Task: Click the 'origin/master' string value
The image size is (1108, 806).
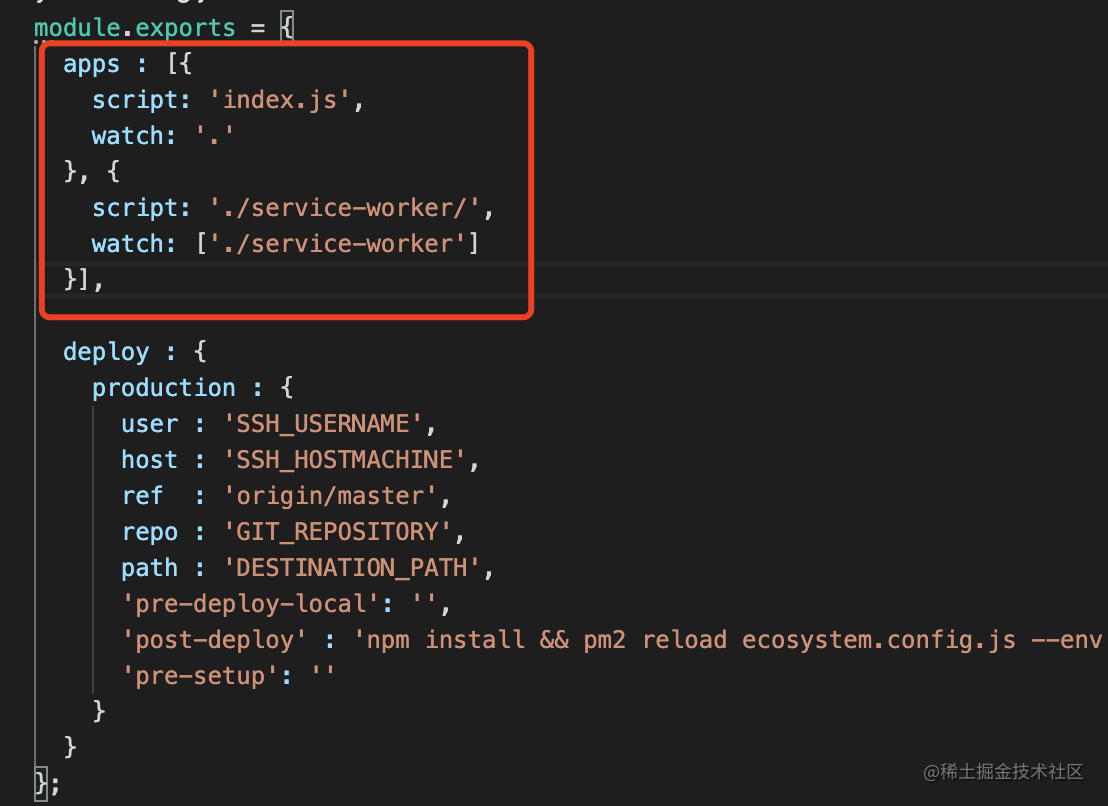Action: pos(329,496)
